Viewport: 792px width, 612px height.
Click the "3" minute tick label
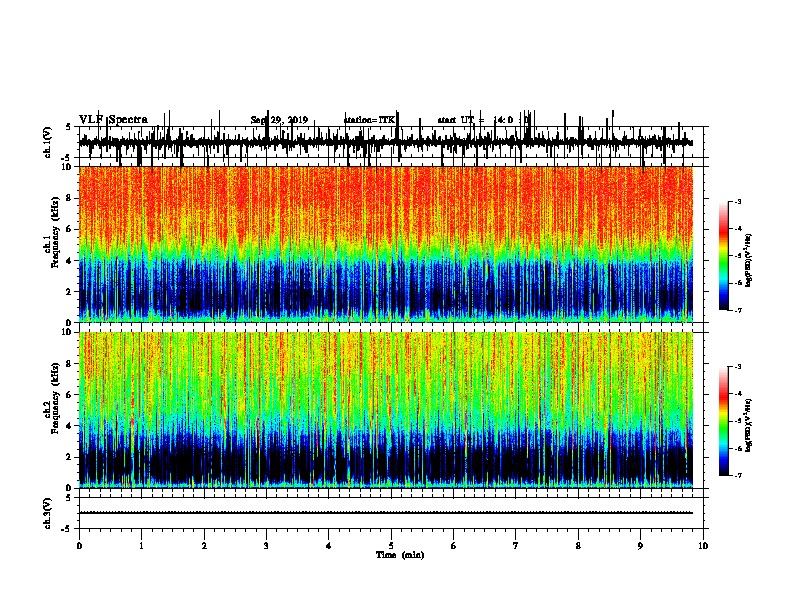click(x=266, y=546)
